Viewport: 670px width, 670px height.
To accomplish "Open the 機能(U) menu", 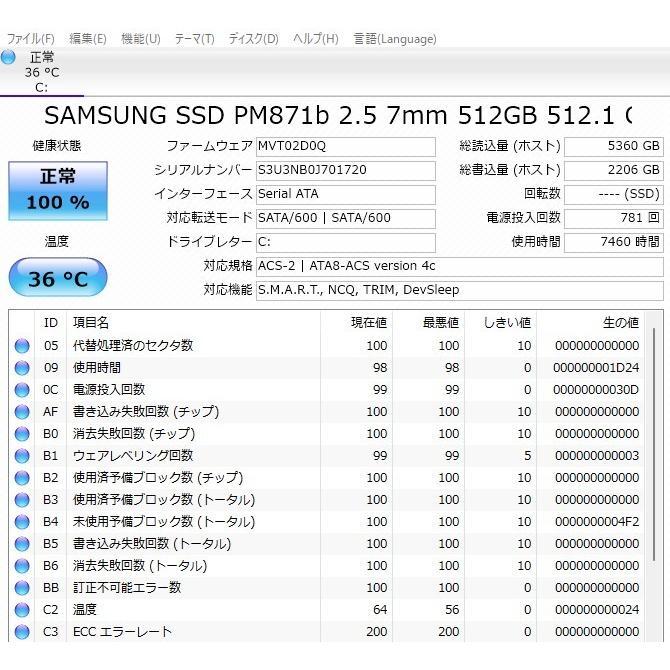I will 141,39.
